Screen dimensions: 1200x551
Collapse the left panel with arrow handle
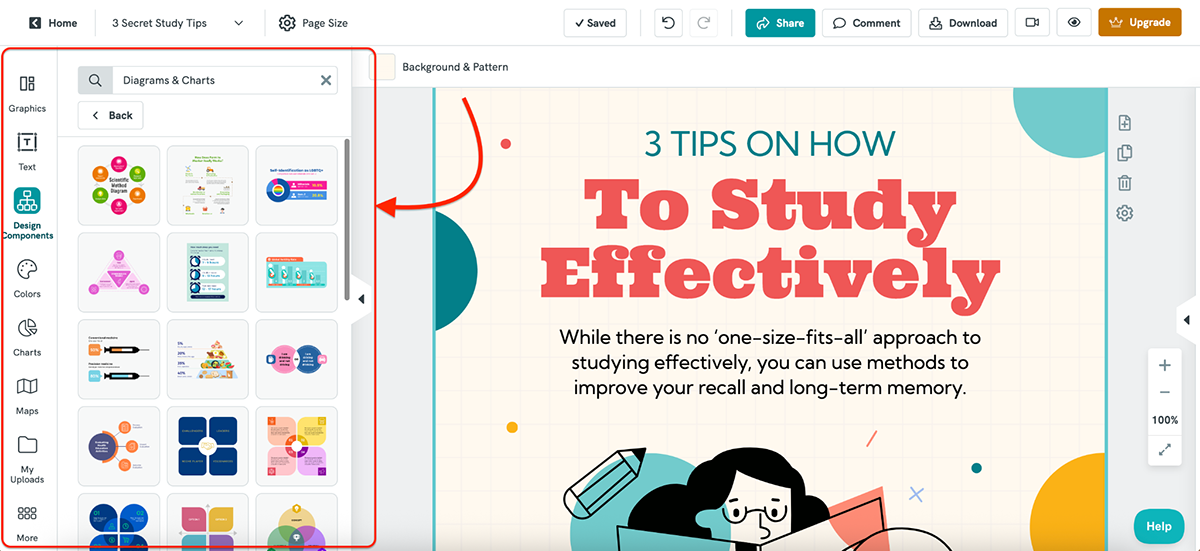coord(361,299)
